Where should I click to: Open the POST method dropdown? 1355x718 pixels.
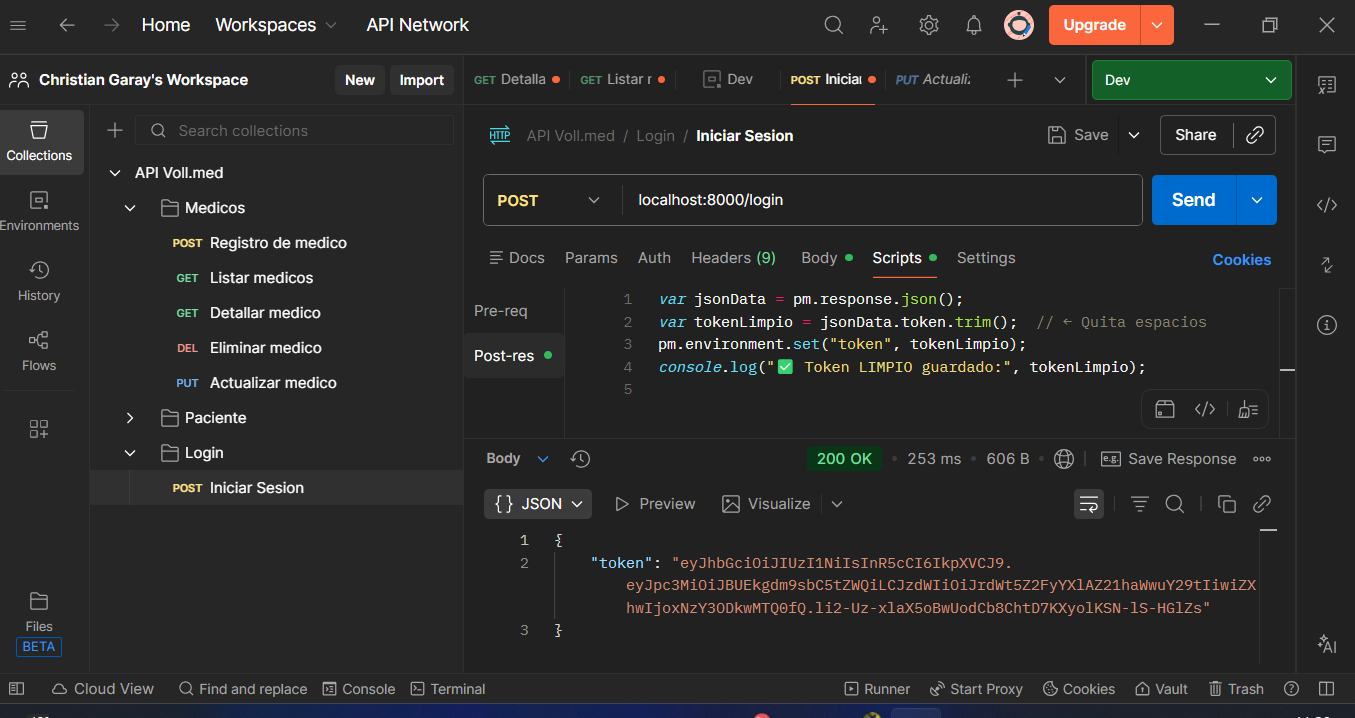[x=548, y=200]
